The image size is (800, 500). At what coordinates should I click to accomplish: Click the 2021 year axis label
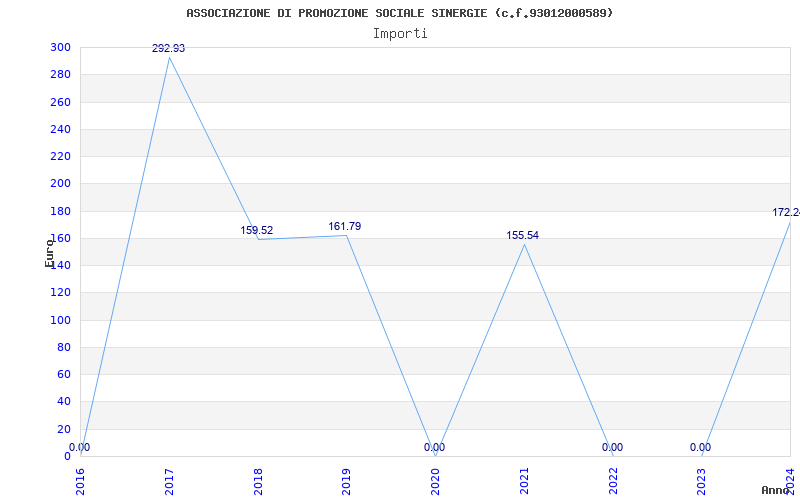click(x=524, y=481)
